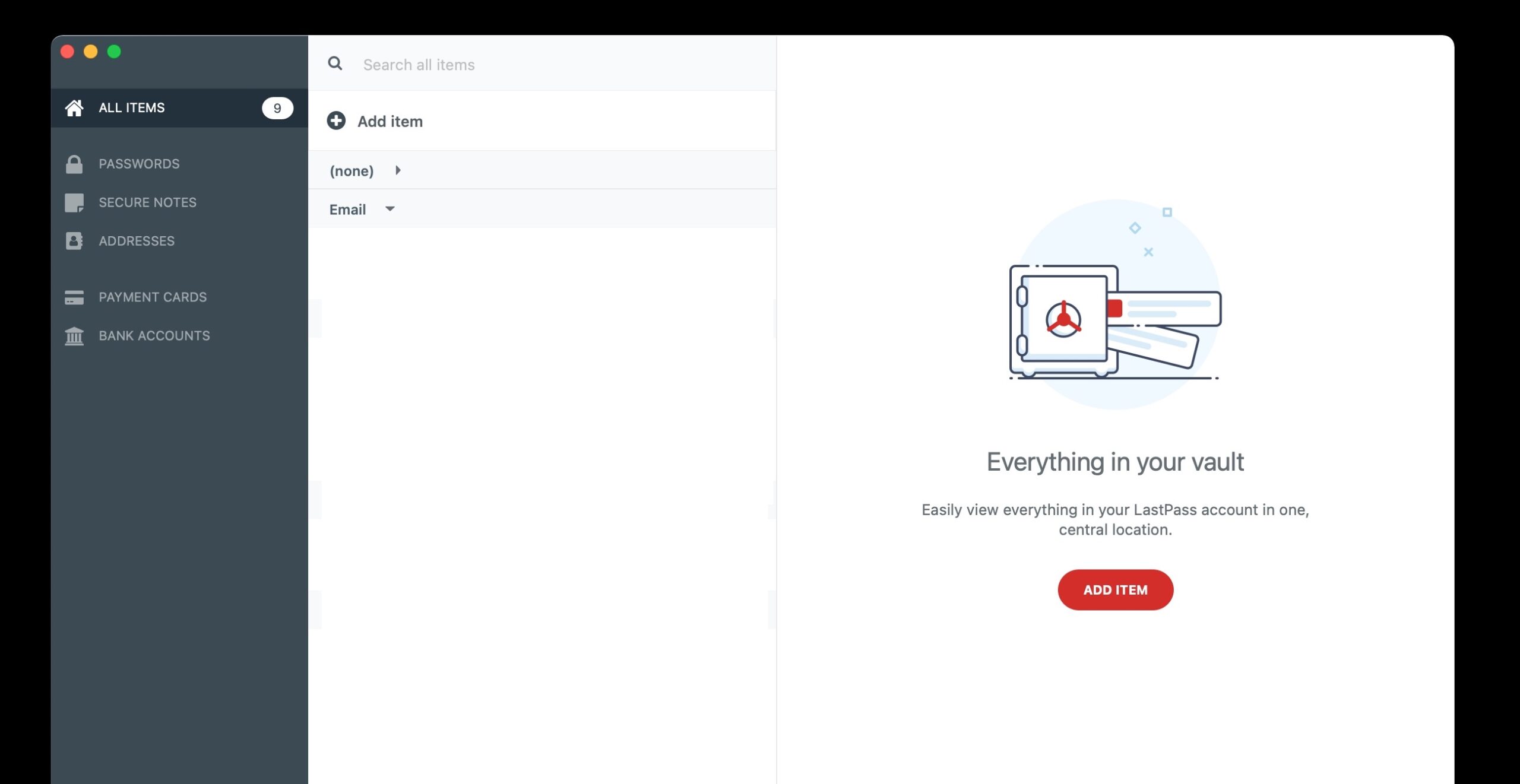The height and width of the screenshot is (784, 1520).
Task: Select the Email folder header
Action: click(347, 210)
